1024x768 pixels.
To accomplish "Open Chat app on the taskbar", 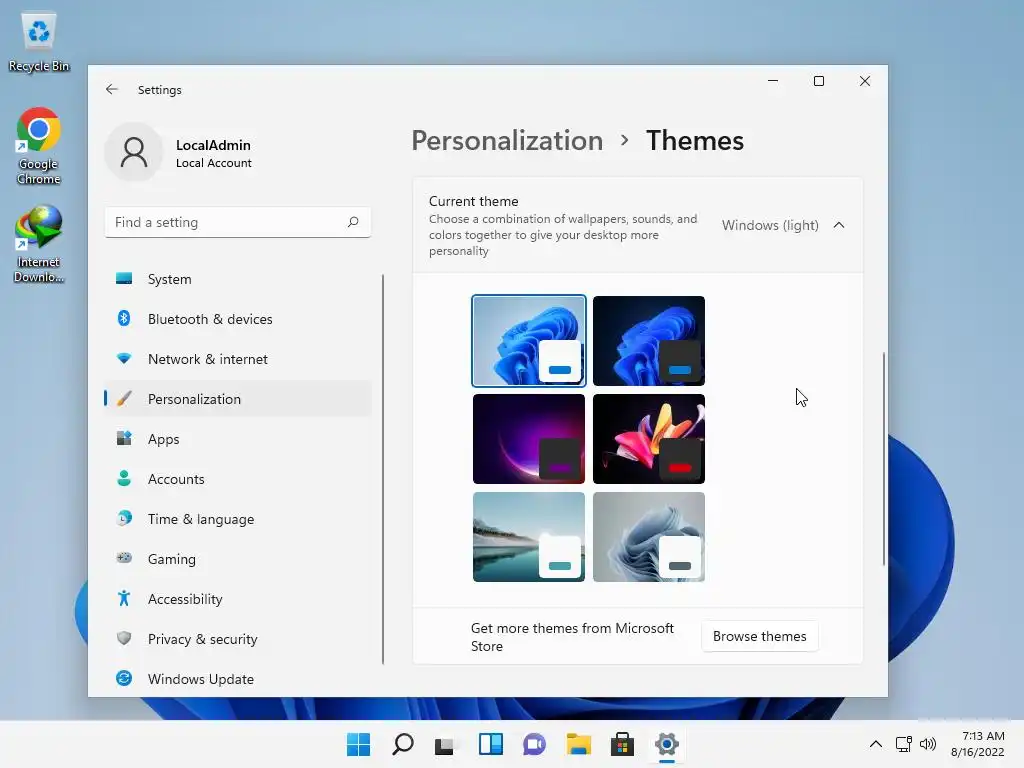I will click(x=534, y=744).
